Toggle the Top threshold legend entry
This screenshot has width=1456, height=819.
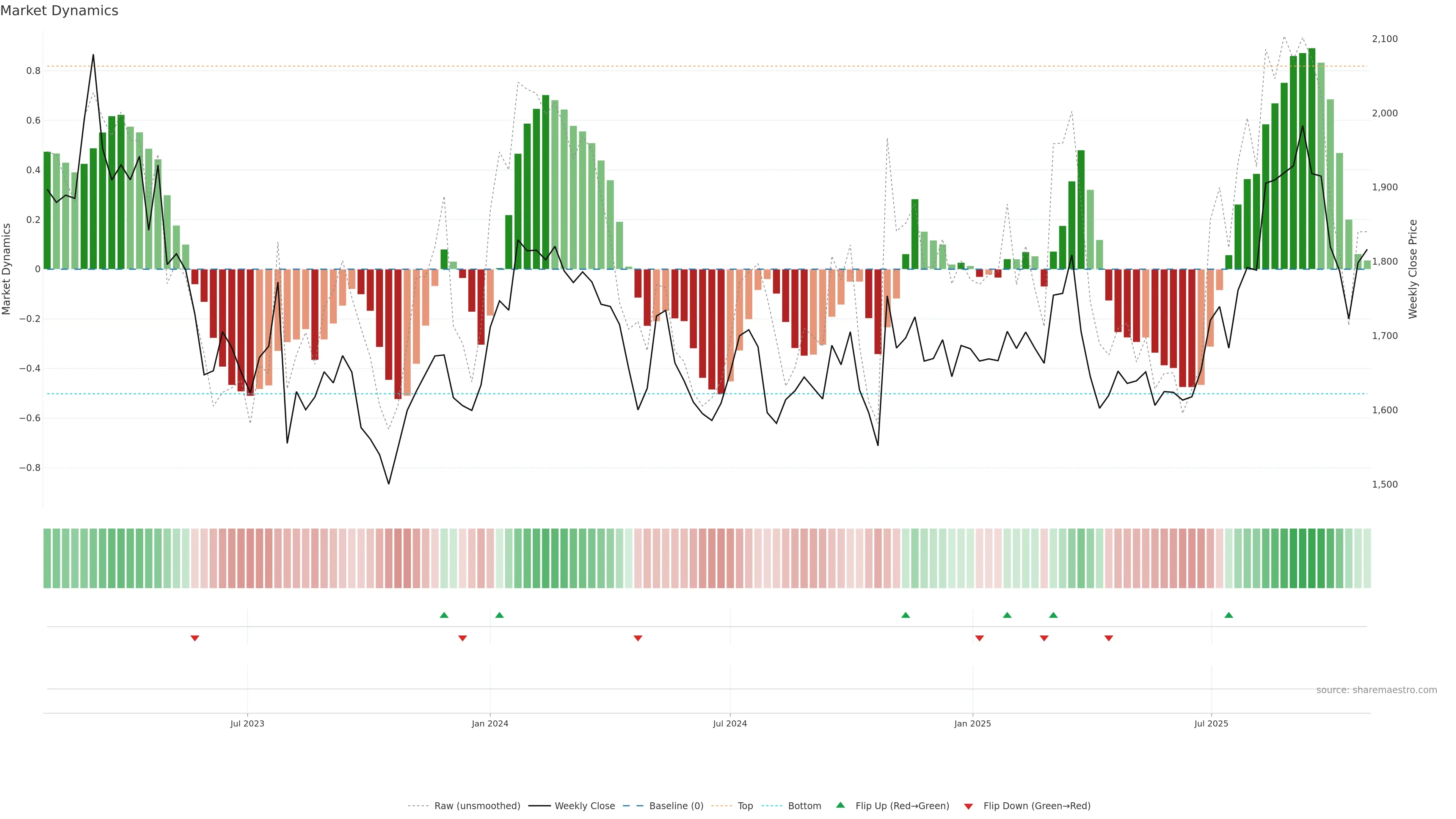745,805
